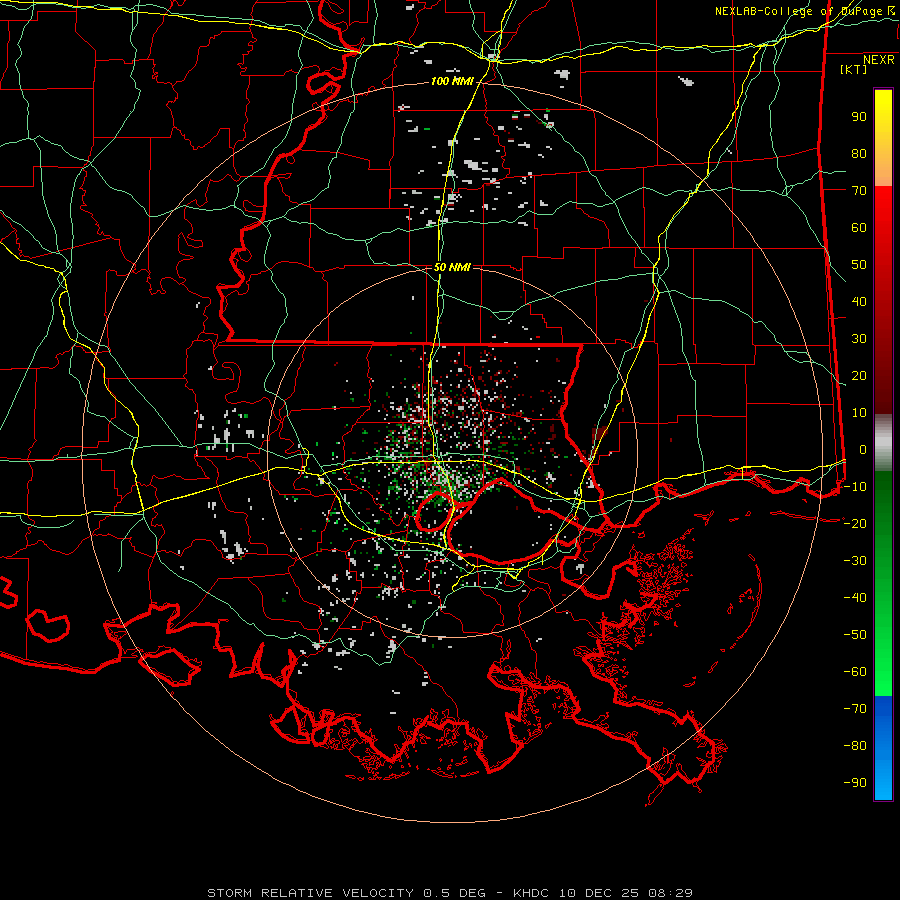Click the -50 value on velocity scale

point(855,635)
